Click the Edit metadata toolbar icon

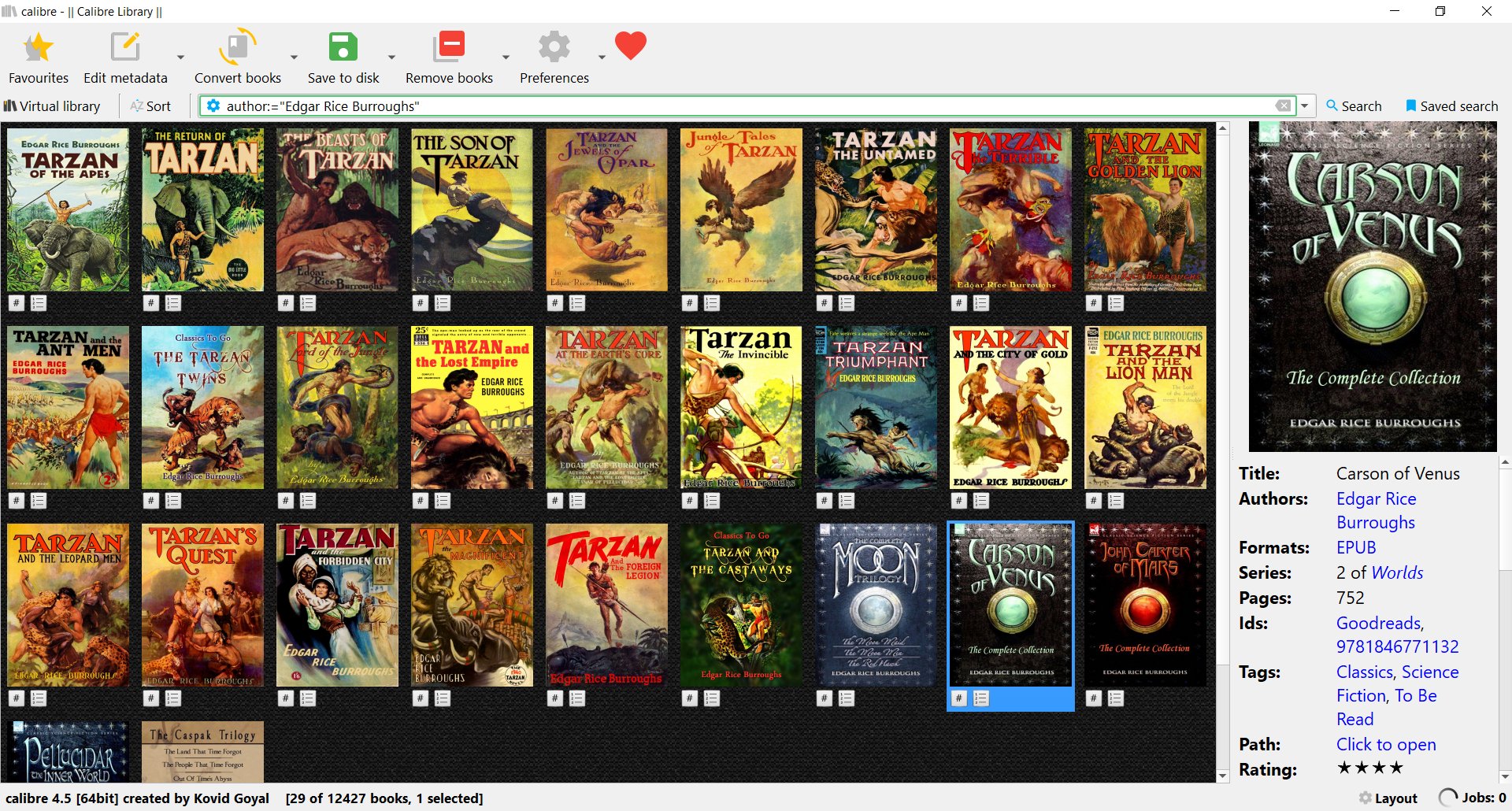pos(125,47)
